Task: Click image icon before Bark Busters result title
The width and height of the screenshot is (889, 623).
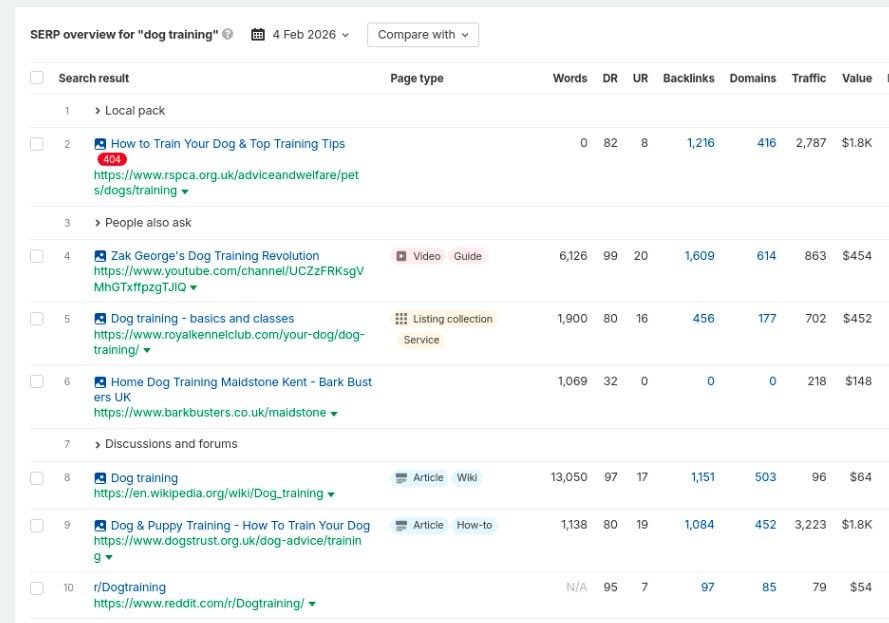Action: (100, 382)
